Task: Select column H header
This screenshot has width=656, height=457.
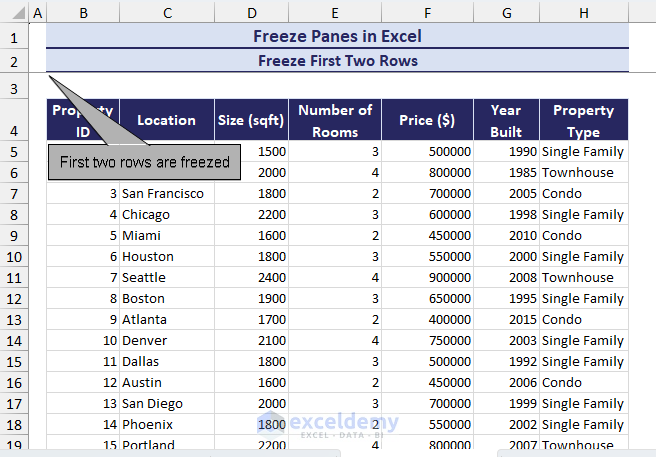Action: coord(584,13)
